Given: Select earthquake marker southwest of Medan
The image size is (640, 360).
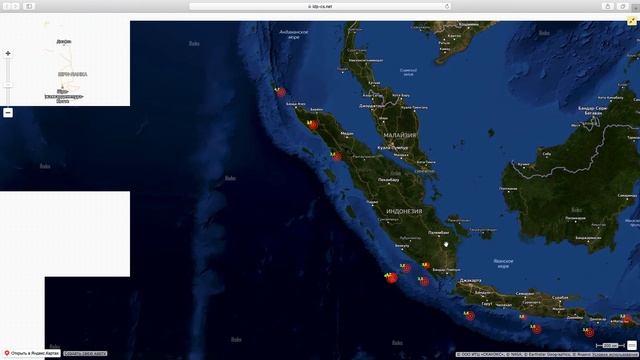Looking at the screenshot, I should pyautogui.click(x=337, y=156).
